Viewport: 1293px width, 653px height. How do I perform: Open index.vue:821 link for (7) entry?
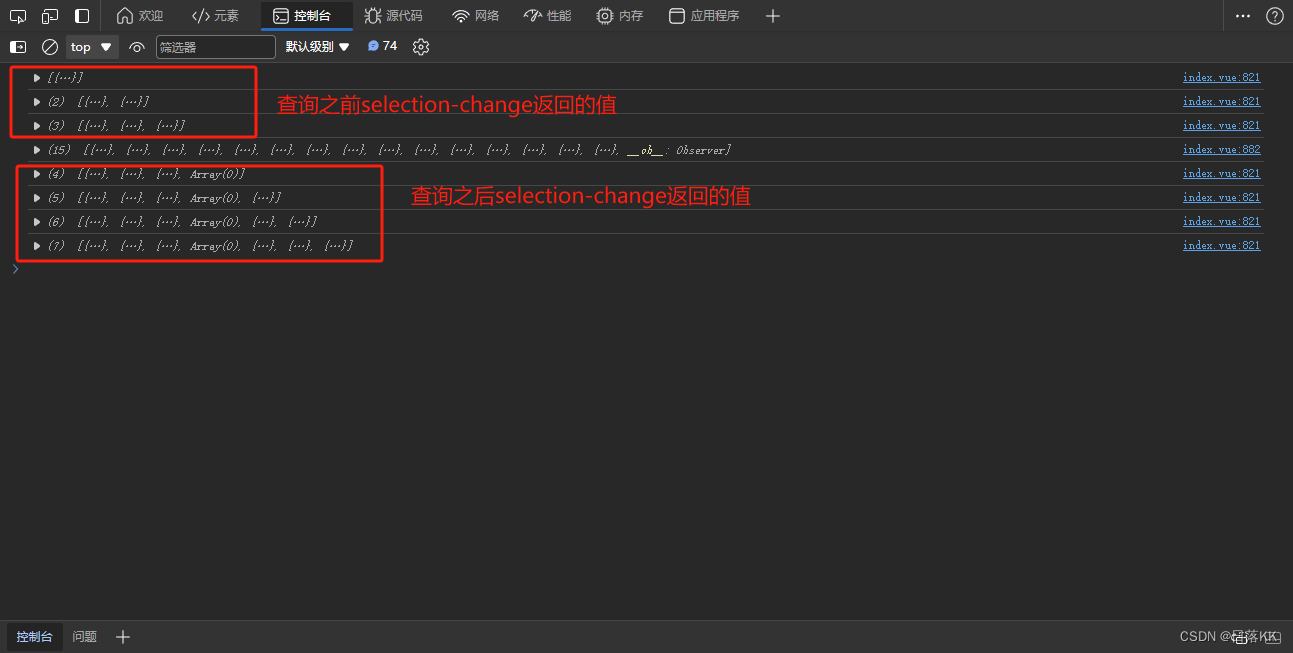click(1221, 245)
